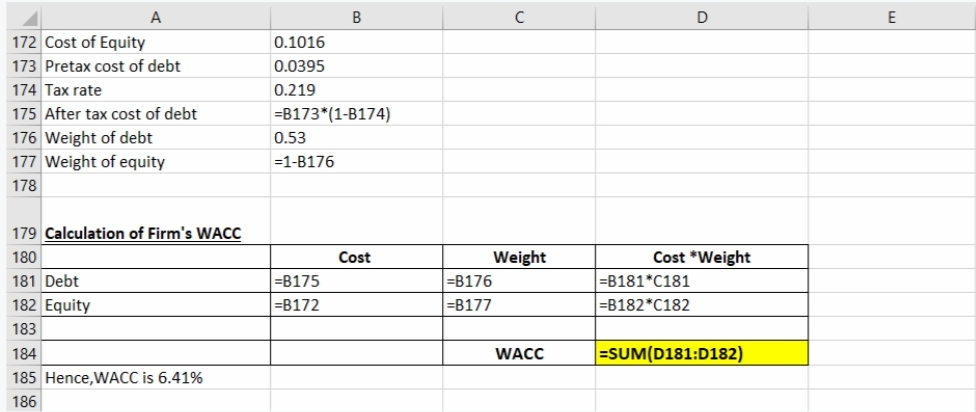Select the =1-B176 formula cell
Viewport: 976px width, 412px height.
[x=355, y=161]
